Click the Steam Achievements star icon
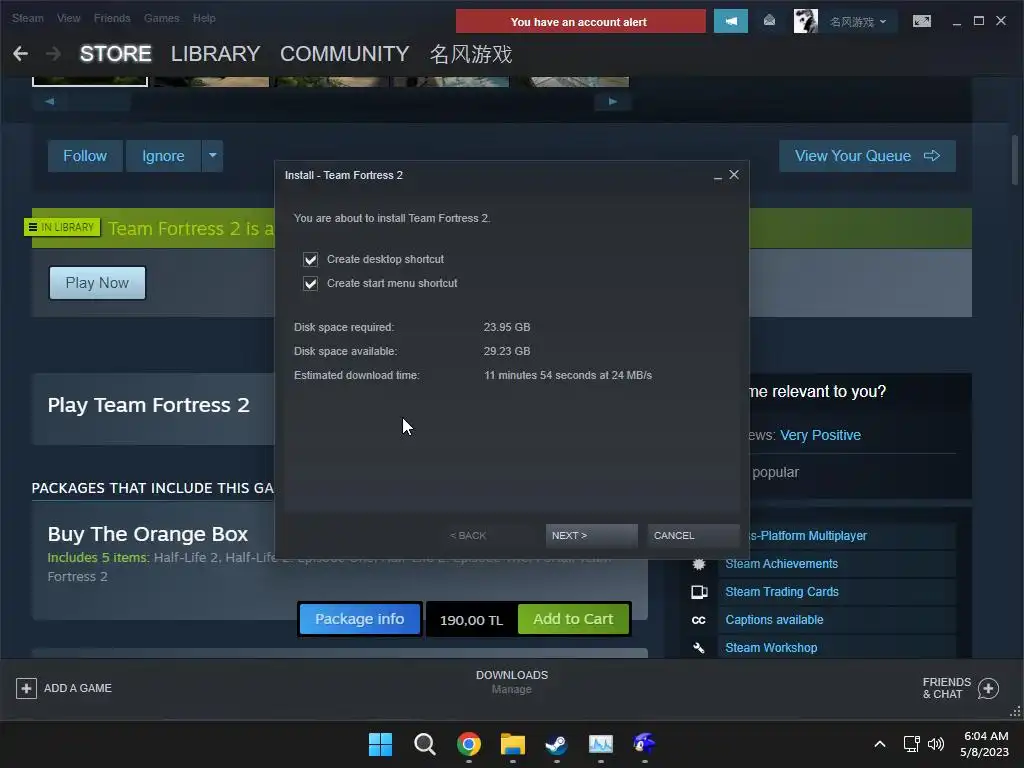Screen dimensions: 1024x768 point(699,564)
